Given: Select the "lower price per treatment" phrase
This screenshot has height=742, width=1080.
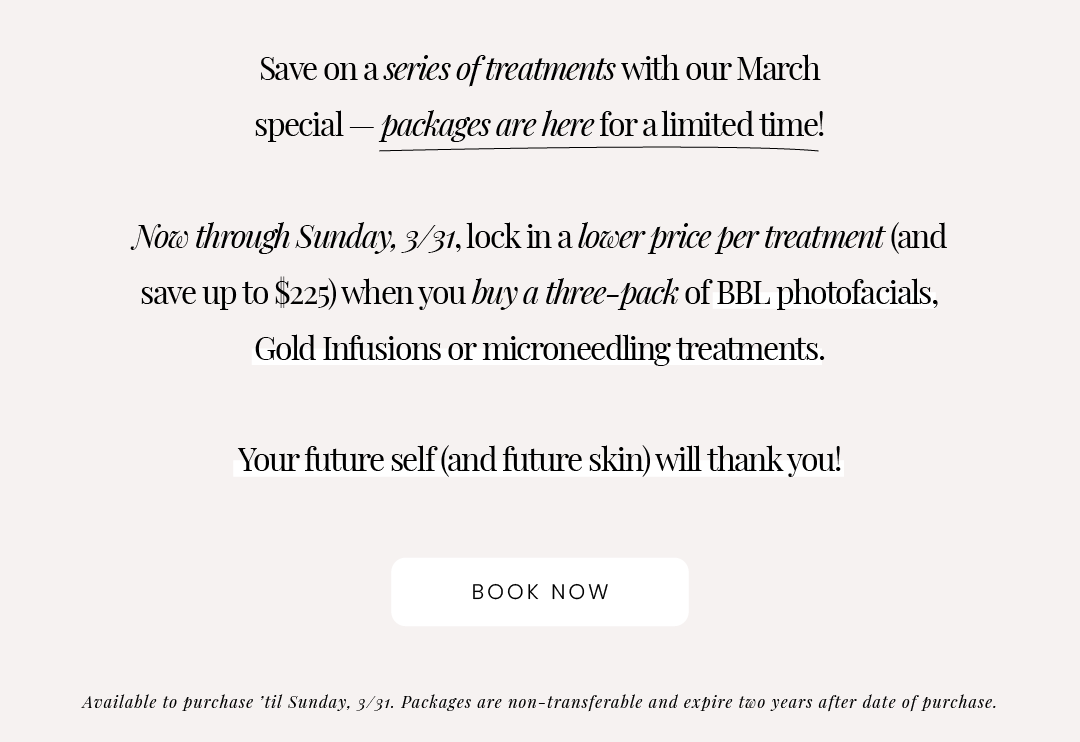Looking at the screenshot, I should 731,238.
